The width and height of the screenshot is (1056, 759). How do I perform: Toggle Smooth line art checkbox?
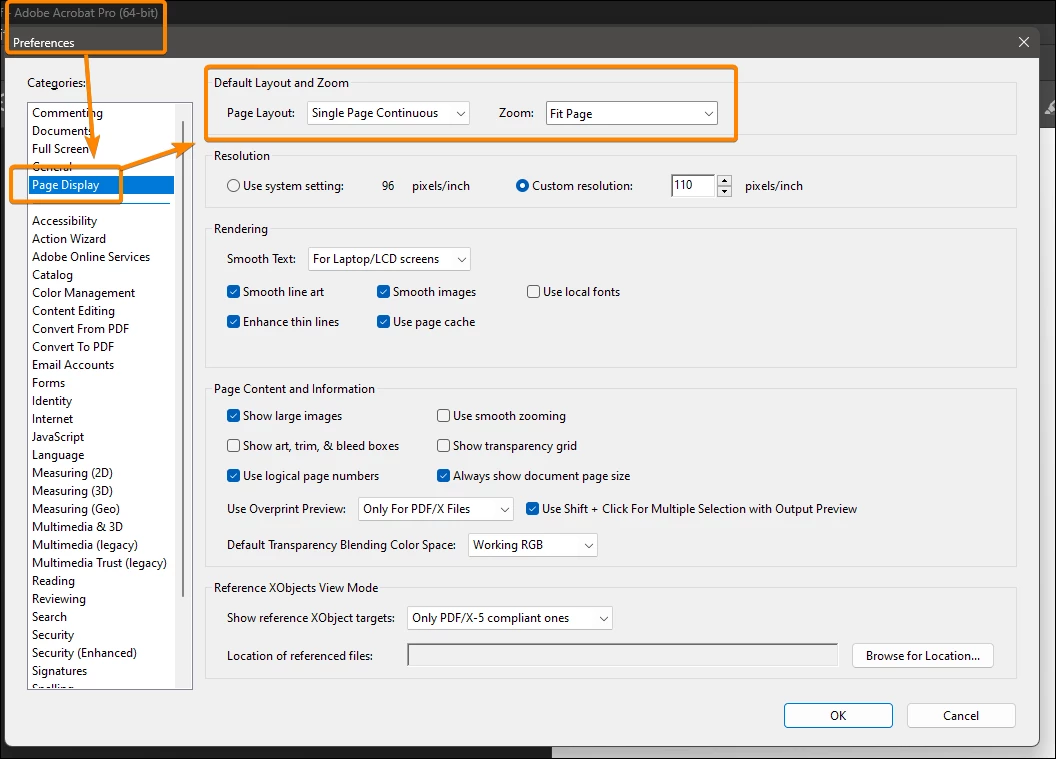[233, 292]
